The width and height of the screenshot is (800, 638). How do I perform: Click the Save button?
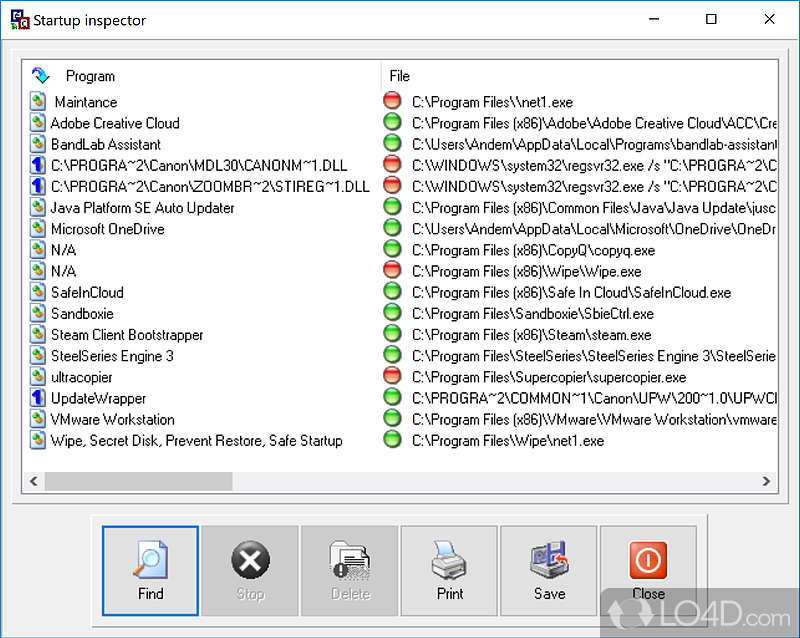[549, 571]
